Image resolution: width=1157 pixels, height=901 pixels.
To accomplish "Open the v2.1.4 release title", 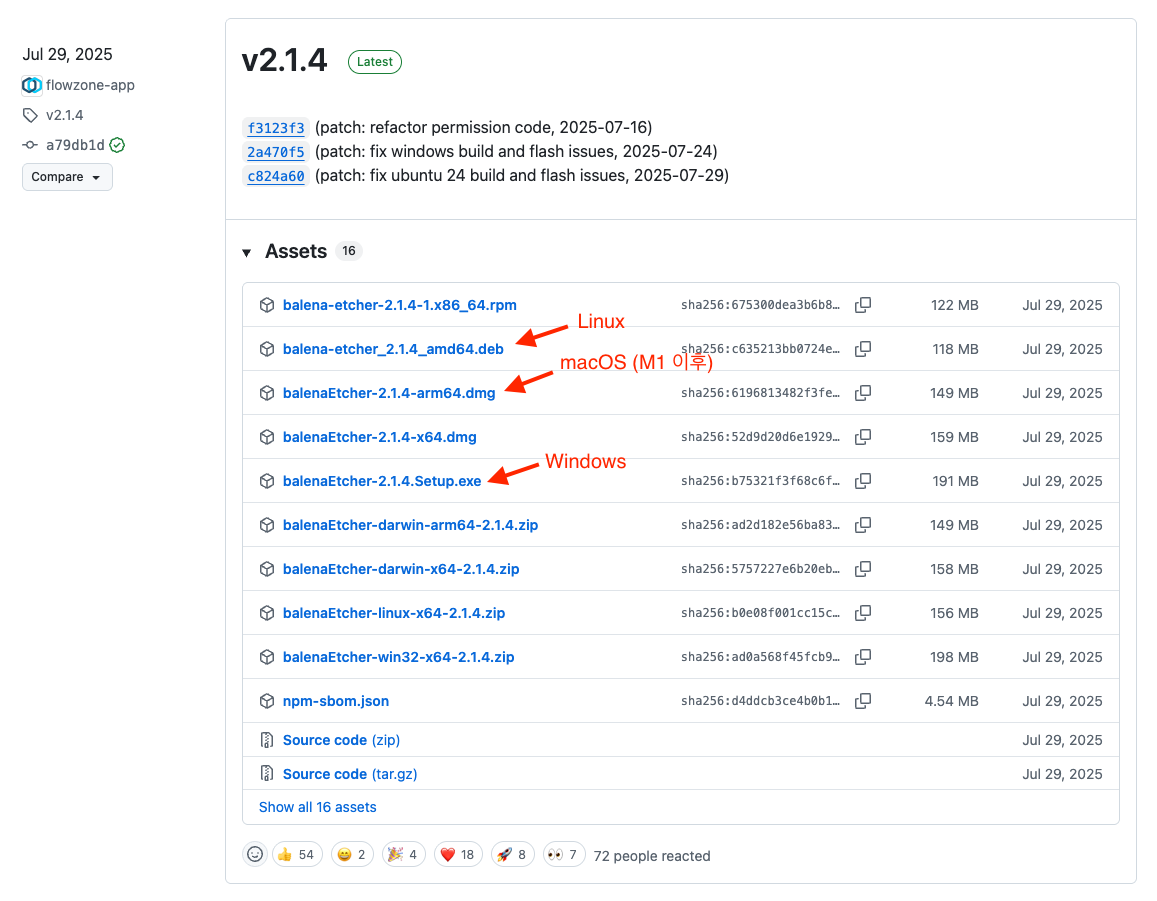I will tap(284, 61).
